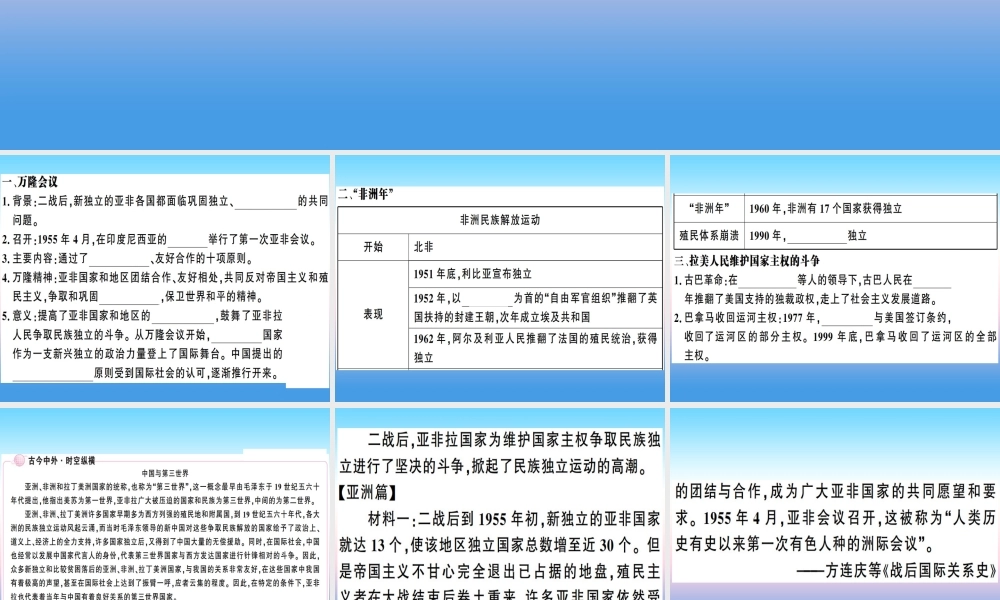This screenshot has width=1000, height=600.
Task: Click the blank after 在印度尼西亚的
Action: pyautogui.click(x=188, y=240)
